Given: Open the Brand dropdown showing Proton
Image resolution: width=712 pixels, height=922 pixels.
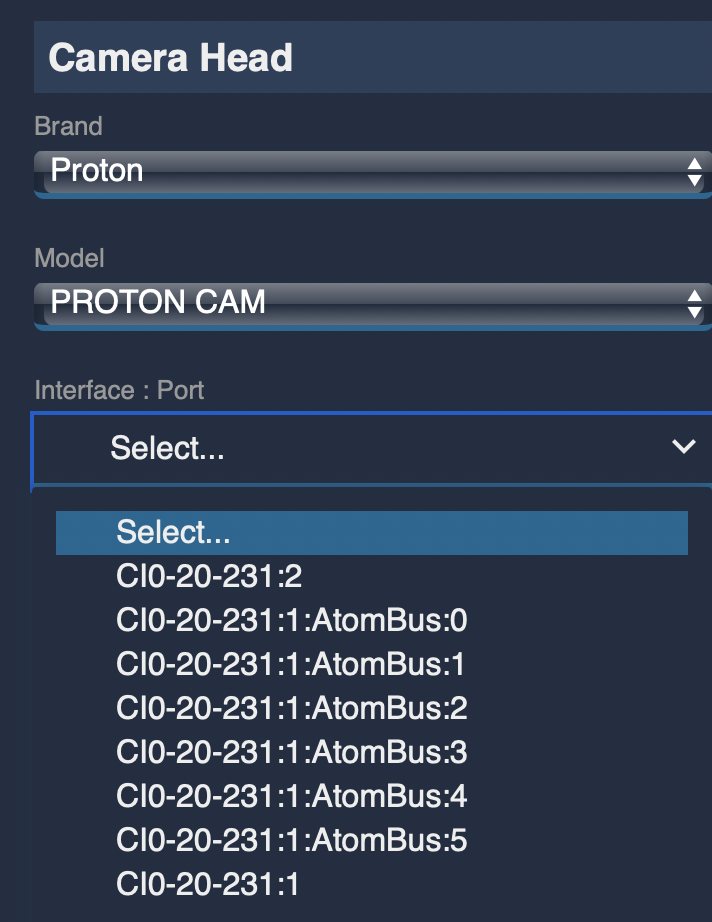Looking at the screenshot, I should click(x=360, y=171).
